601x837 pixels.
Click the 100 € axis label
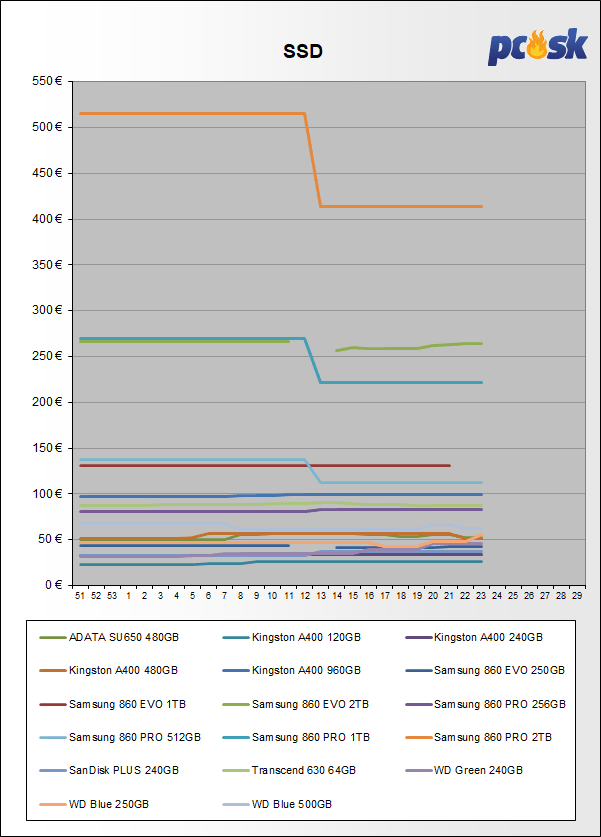(x=47, y=494)
